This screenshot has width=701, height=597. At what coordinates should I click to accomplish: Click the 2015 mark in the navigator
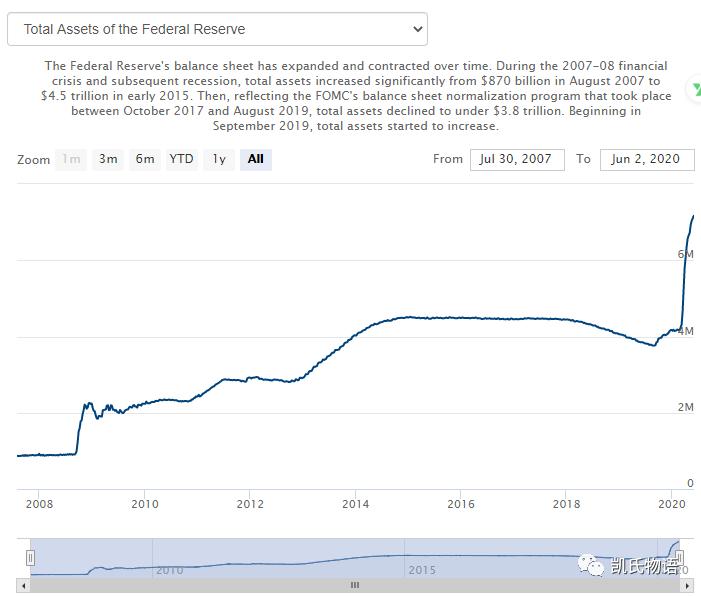click(422, 570)
